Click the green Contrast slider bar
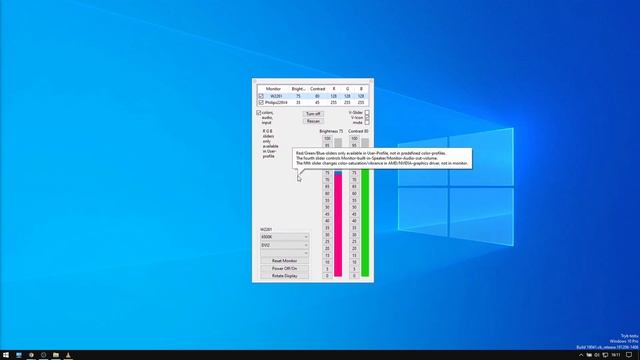The image size is (640, 360). coord(365,222)
